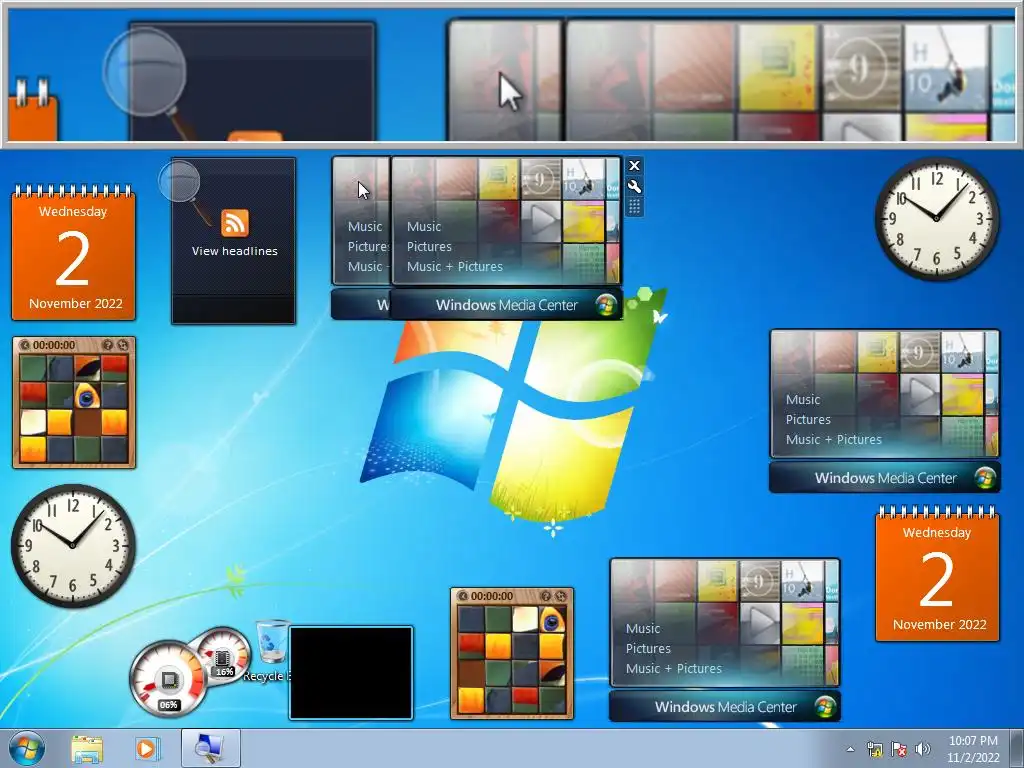Image resolution: width=1024 pixels, height=768 pixels.
Task: Open the Start menu orb
Action: click(x=27, y=748)
